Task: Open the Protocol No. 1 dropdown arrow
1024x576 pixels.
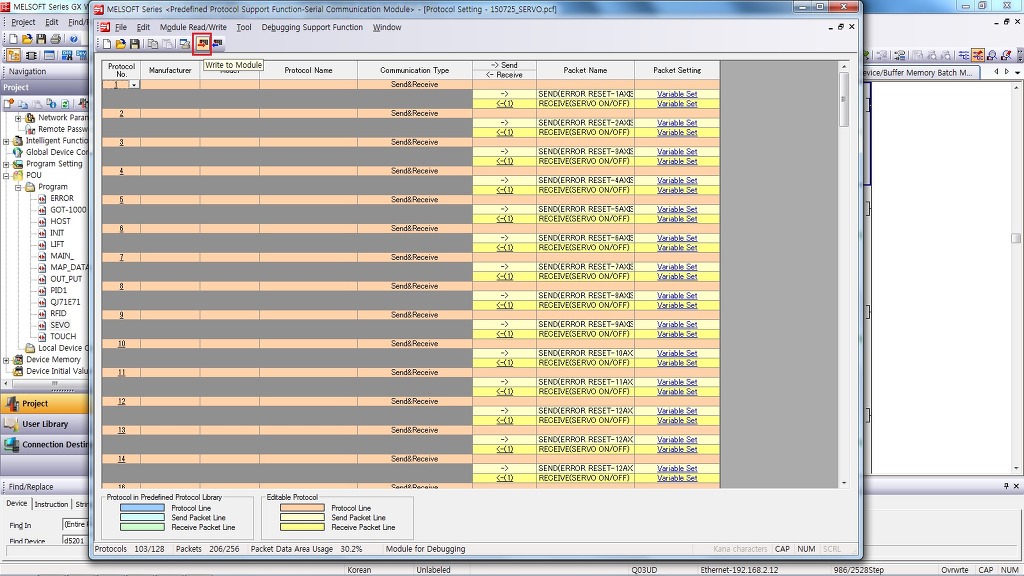Action: (134, 85)
